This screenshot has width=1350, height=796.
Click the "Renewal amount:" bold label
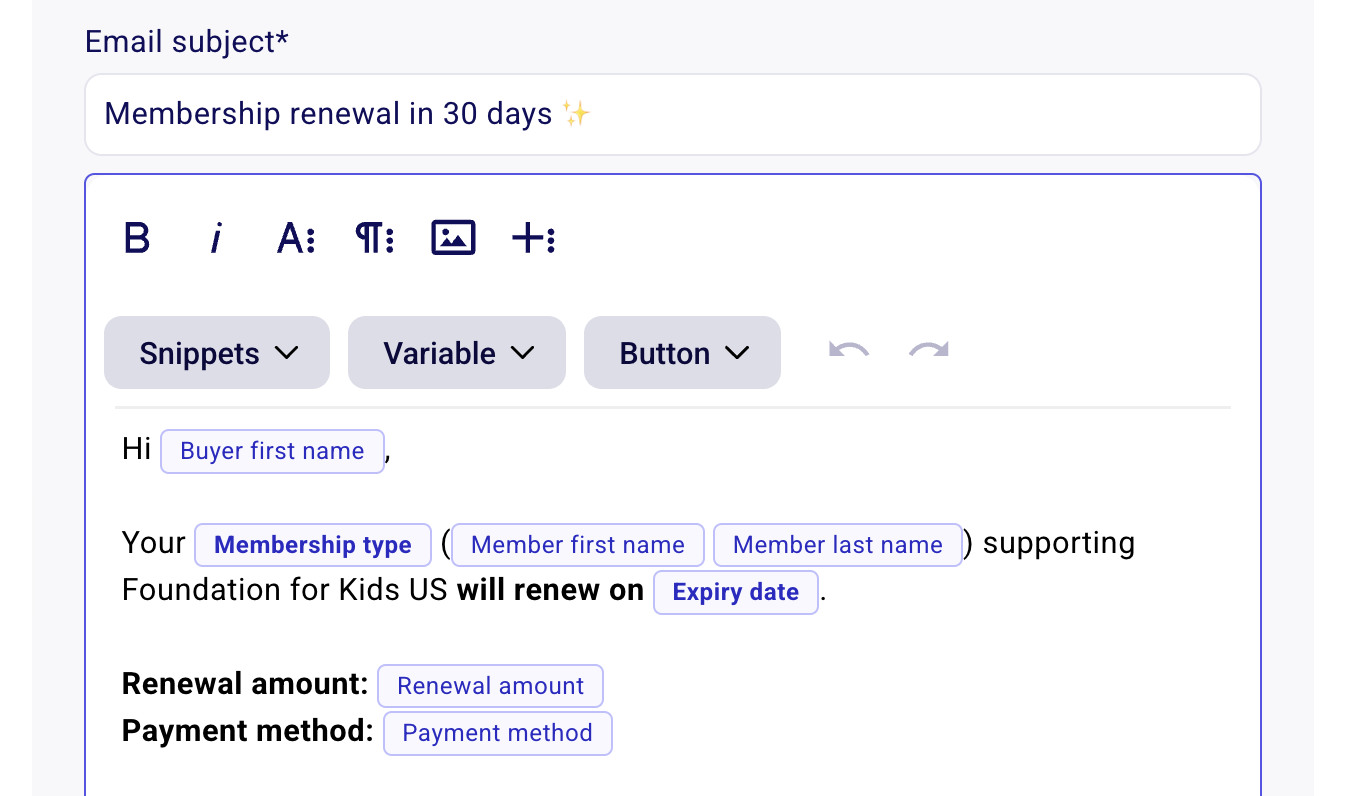tap(245, 684)
